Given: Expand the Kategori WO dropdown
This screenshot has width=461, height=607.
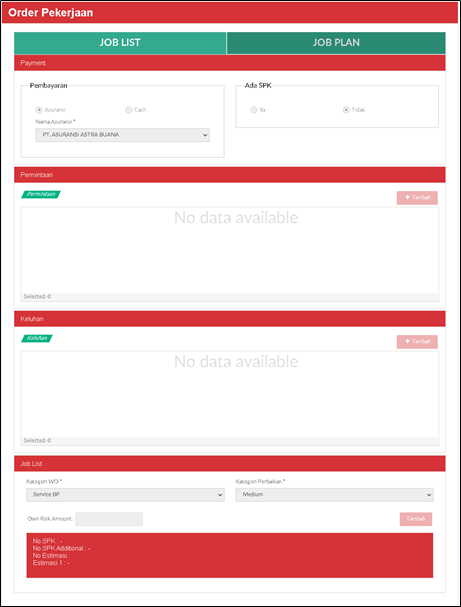Looking at the screenshot, I should click(x=125, y=495).
